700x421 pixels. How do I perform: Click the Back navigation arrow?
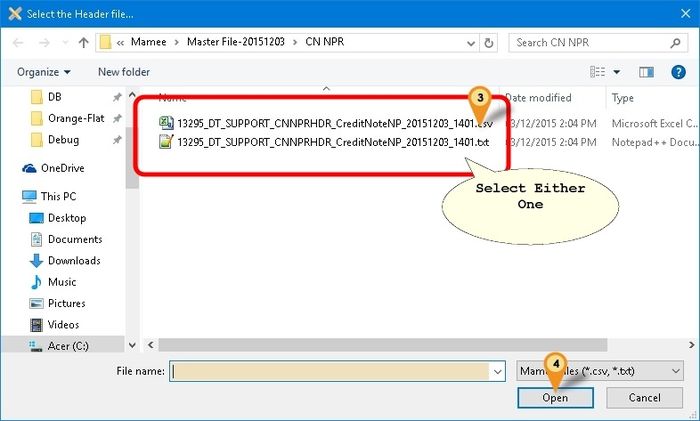18,44
